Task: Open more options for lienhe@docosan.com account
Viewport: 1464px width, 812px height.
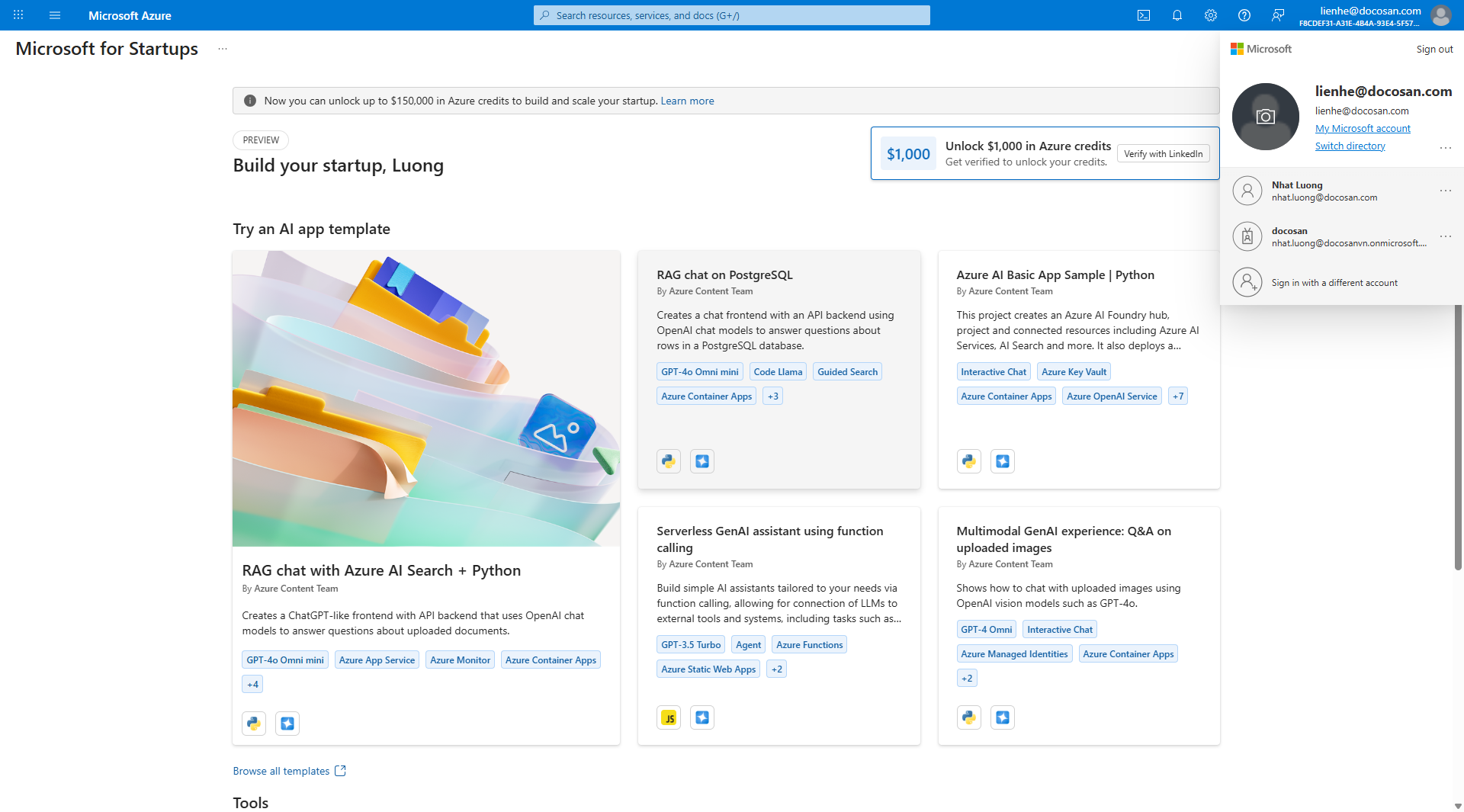Action: point(1446,147)
